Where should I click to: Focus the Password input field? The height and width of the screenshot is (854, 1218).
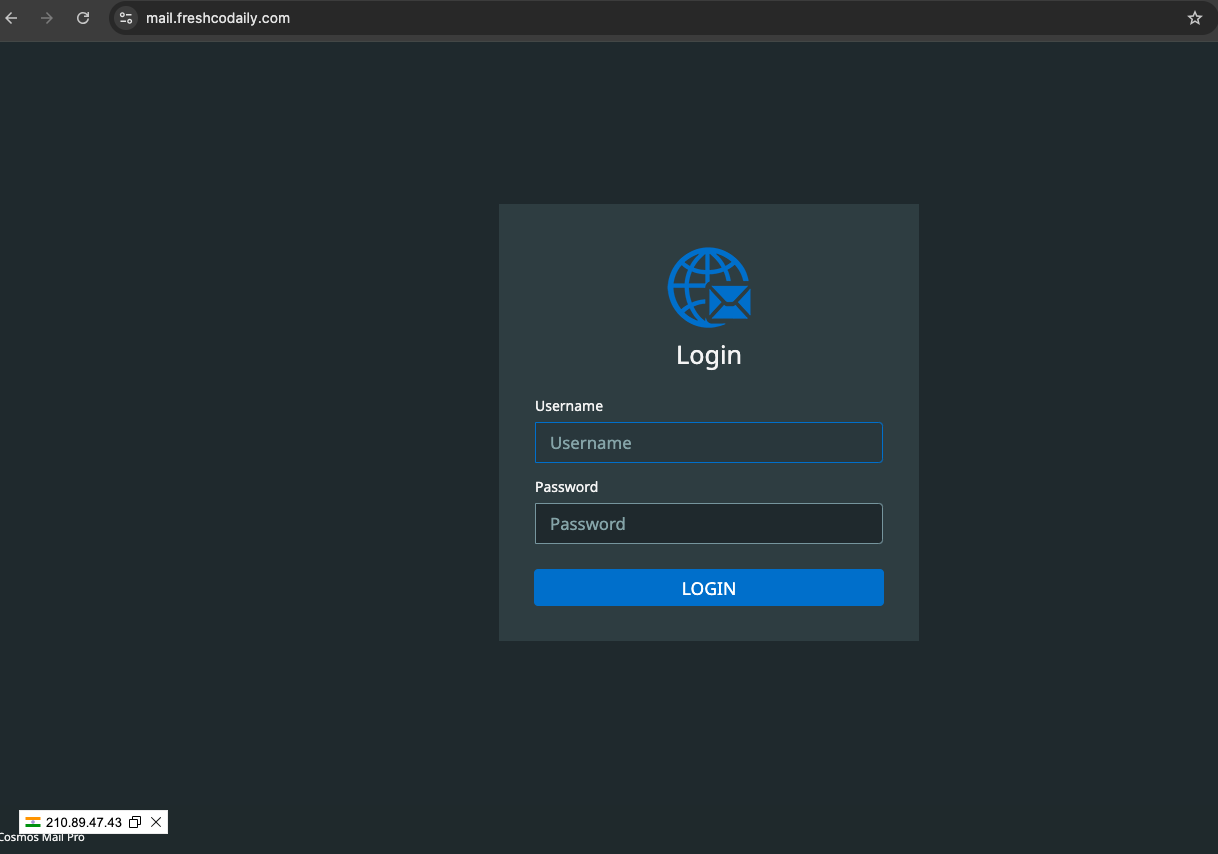708,524
